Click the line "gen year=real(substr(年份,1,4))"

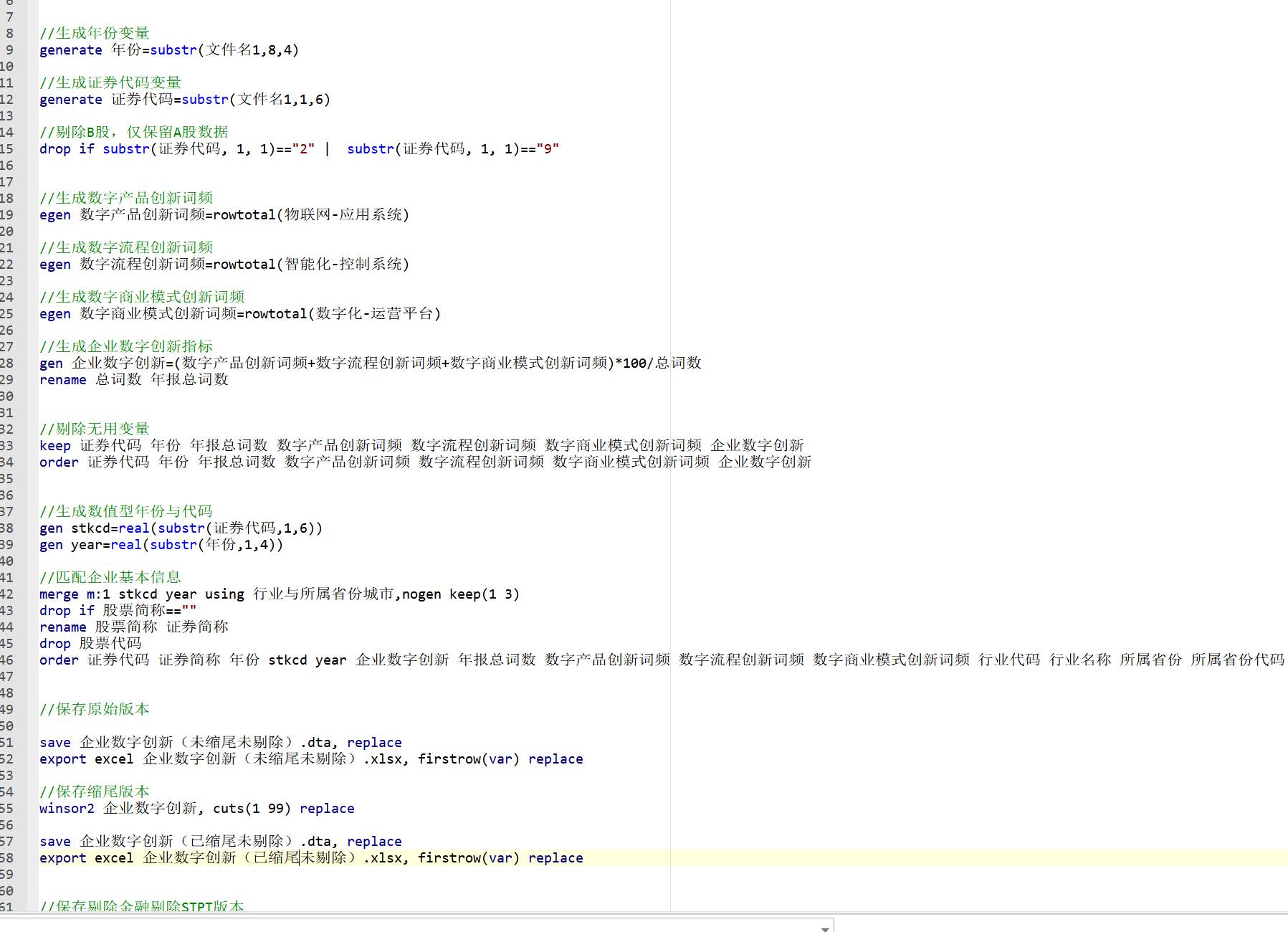tap(161, 544)
